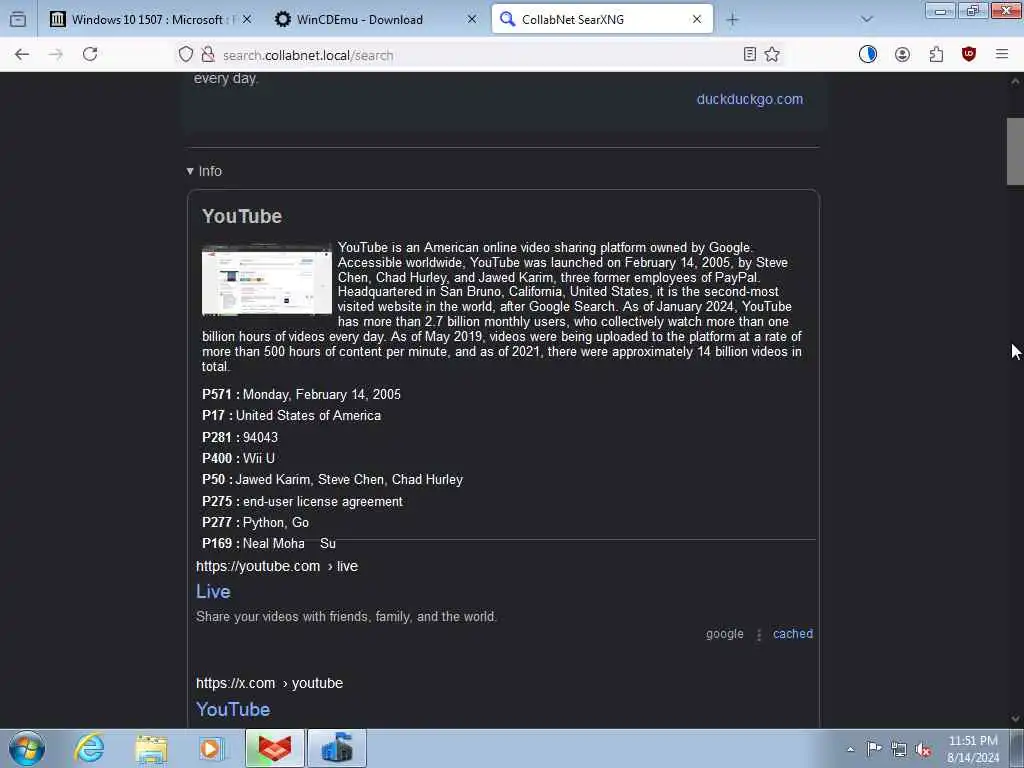Screen dimensions: 1024x768
Task: Open the cached link for Live result
Action: pos(793,633)
